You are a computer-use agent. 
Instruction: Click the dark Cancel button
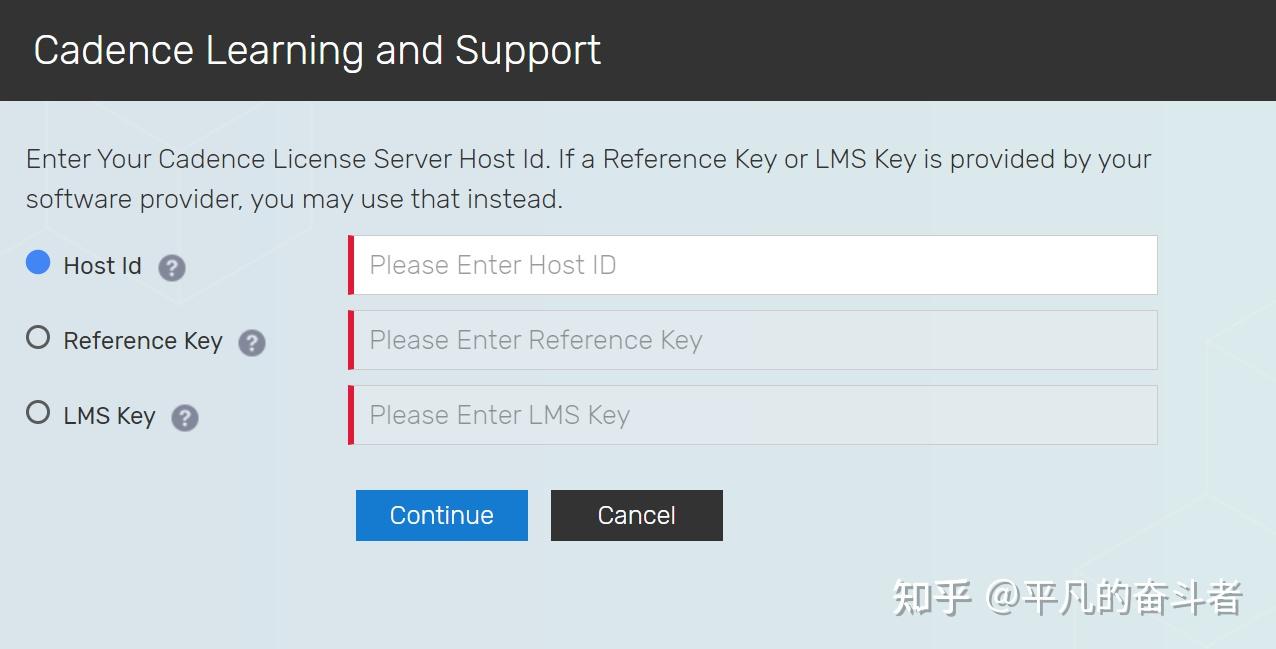coord(636,515)
